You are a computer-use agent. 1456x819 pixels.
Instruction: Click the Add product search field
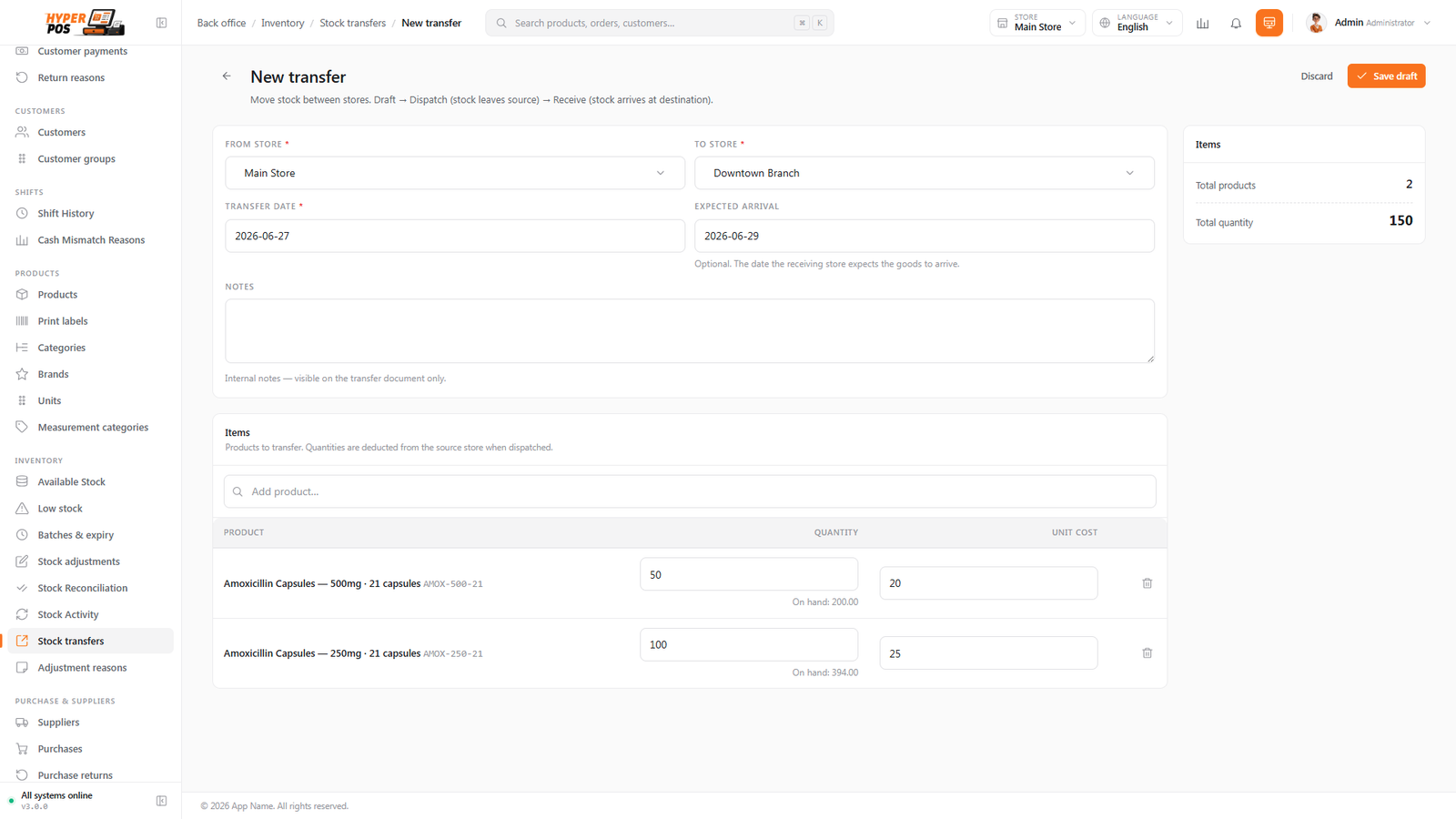(690, 491)
